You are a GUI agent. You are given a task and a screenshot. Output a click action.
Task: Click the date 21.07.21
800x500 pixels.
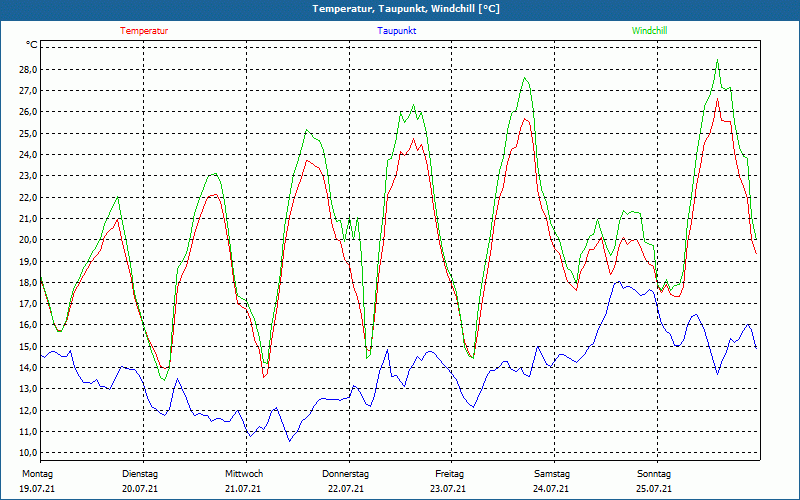pyautogui.click(x=243, y=489)
